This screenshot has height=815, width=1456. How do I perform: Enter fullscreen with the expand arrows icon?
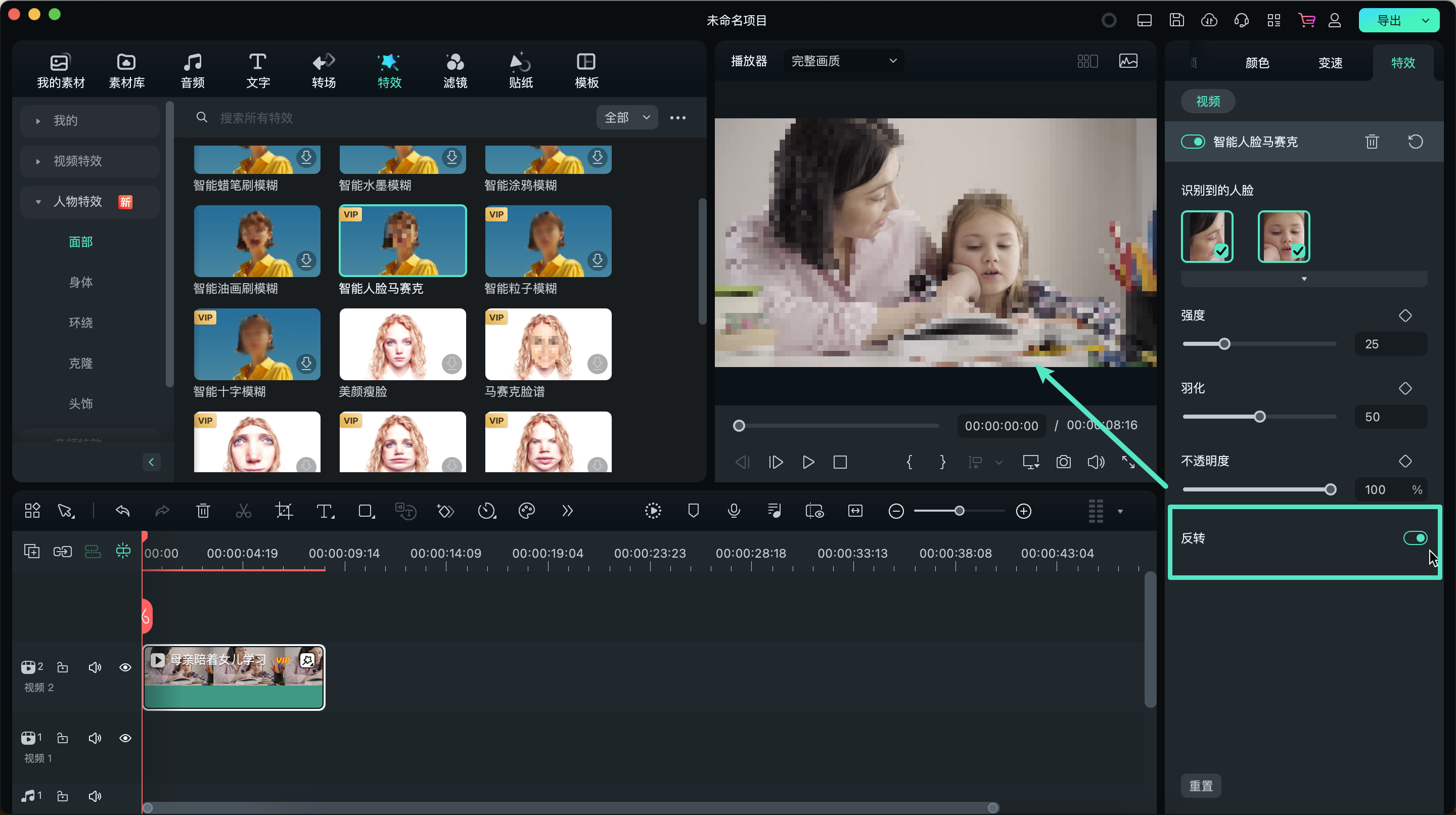1128,462
